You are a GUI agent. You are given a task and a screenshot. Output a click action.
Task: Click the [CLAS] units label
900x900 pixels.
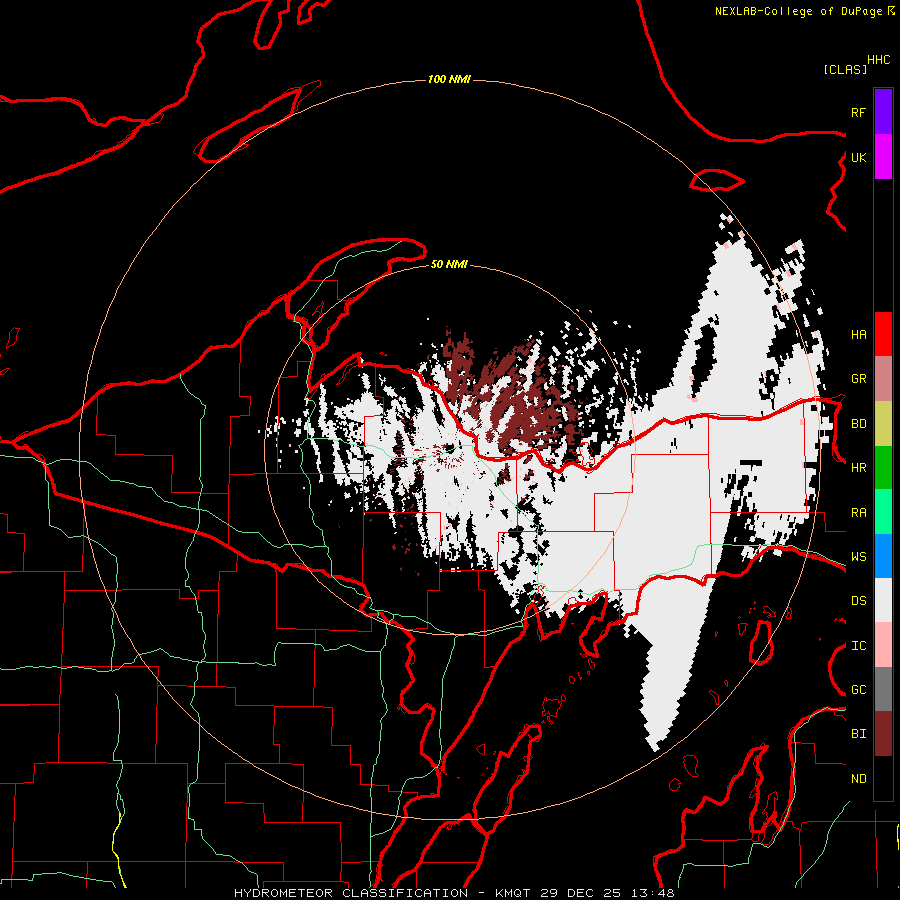pos(845,69)
